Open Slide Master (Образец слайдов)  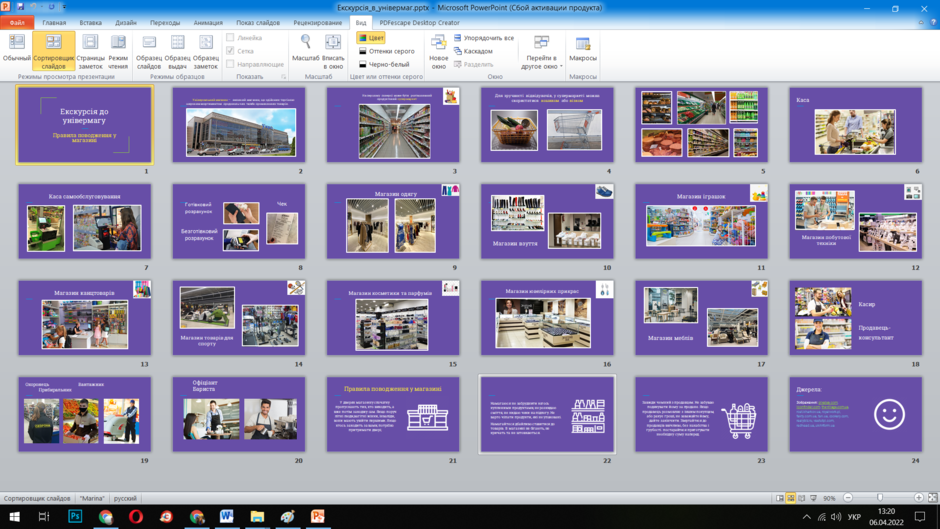[x=149, y=50]
